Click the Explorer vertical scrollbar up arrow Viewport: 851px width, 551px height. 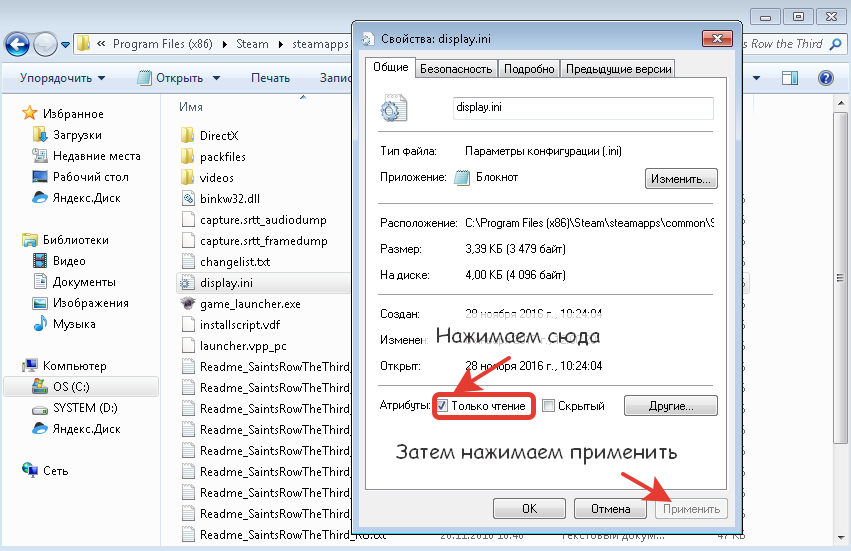pos(841,103)
